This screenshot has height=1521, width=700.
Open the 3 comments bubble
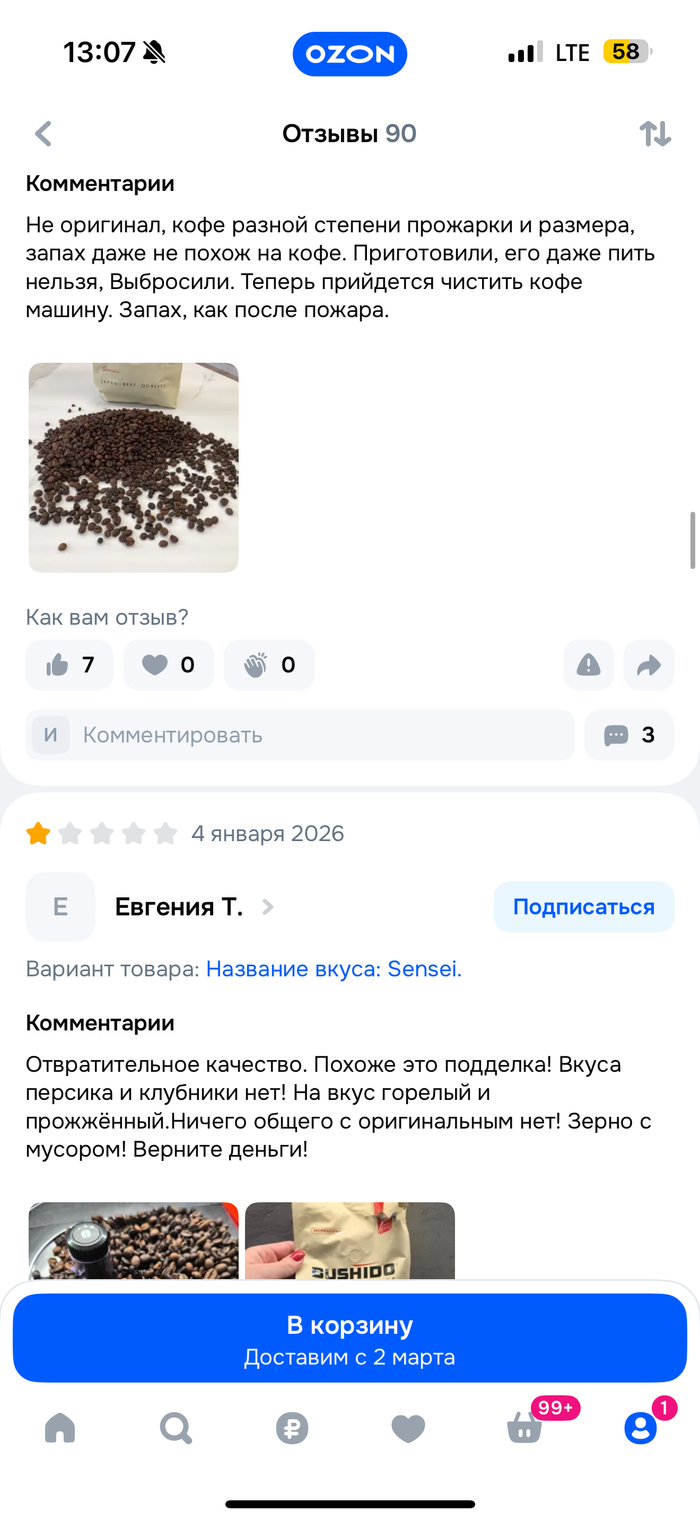coord(629,735)
